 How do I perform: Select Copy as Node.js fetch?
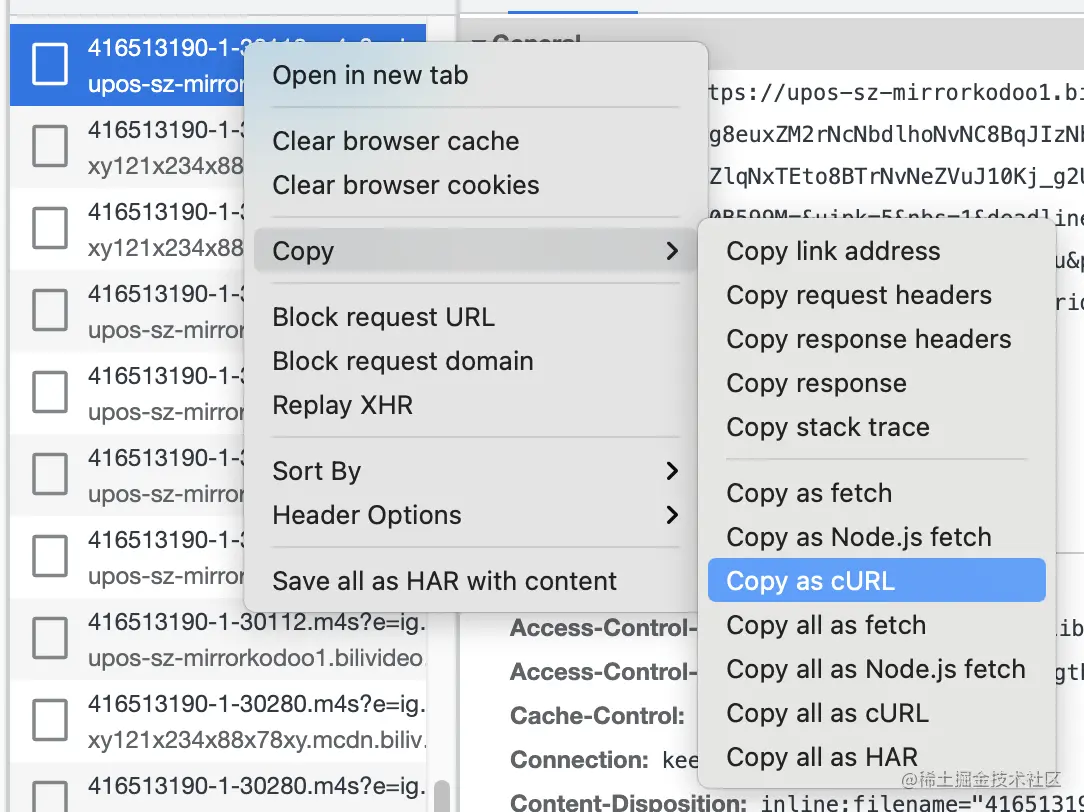[x=859, y=537]
